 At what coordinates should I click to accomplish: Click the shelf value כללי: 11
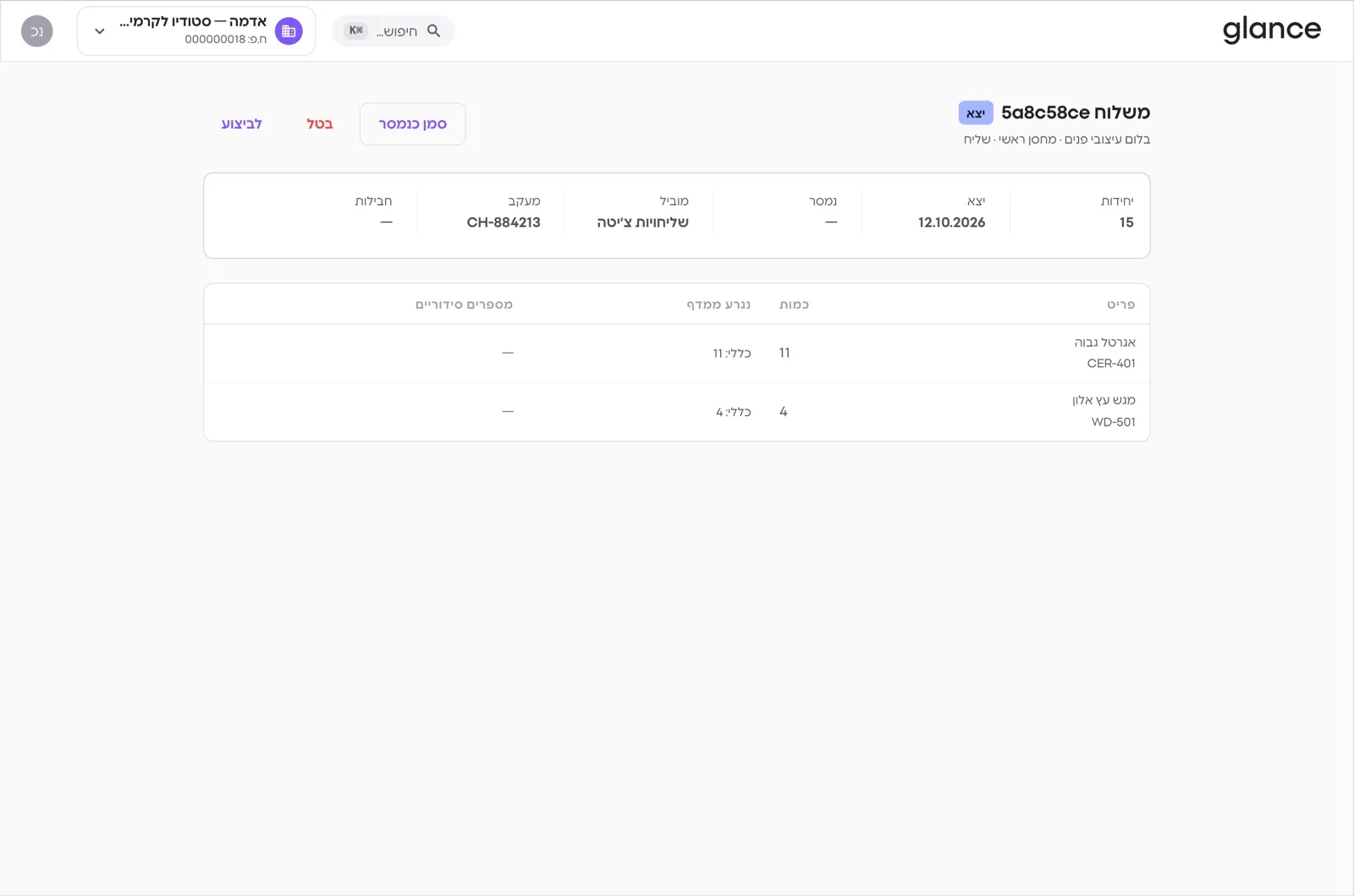[732, 353]
